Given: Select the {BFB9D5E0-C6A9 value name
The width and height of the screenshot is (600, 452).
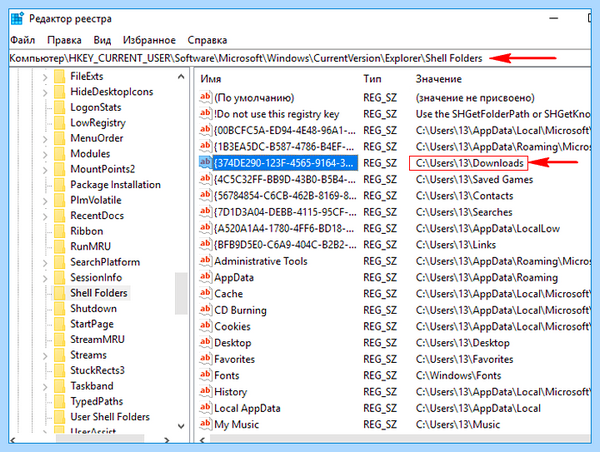Looking at the screenshot, I should (x=285, y=245).
